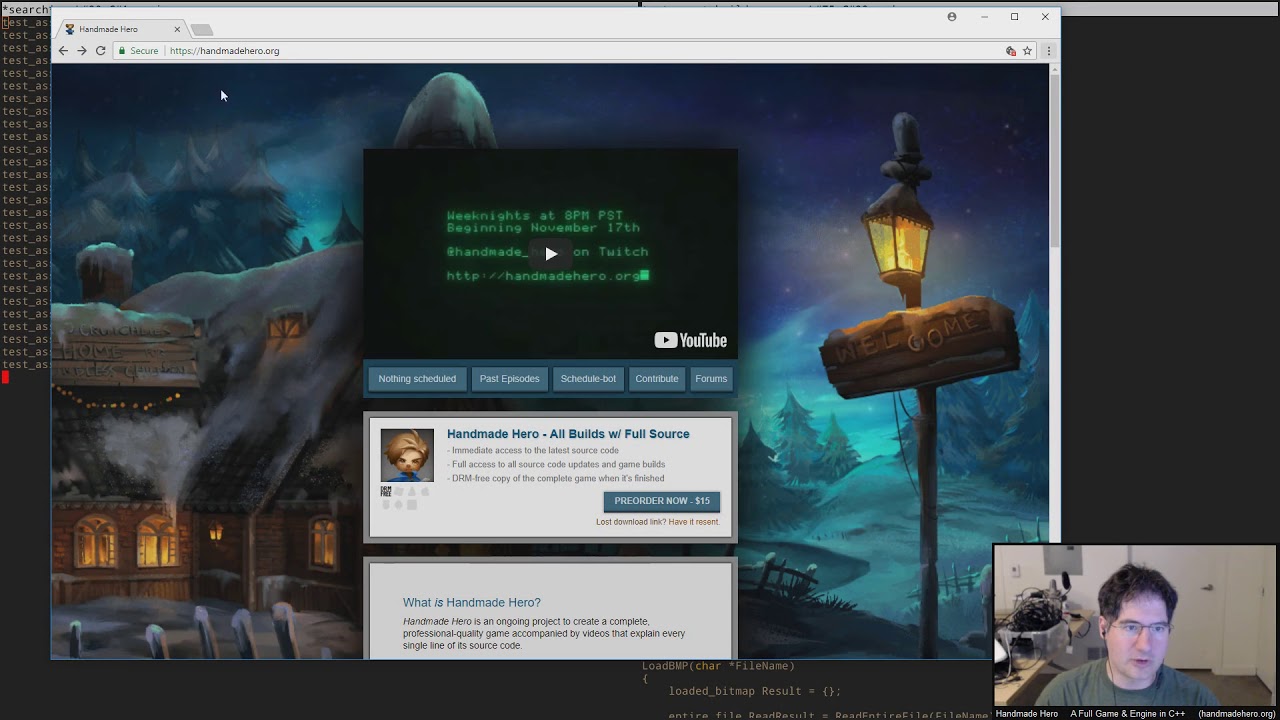Click the Secure padlock indicator

(x=138, y=51)
